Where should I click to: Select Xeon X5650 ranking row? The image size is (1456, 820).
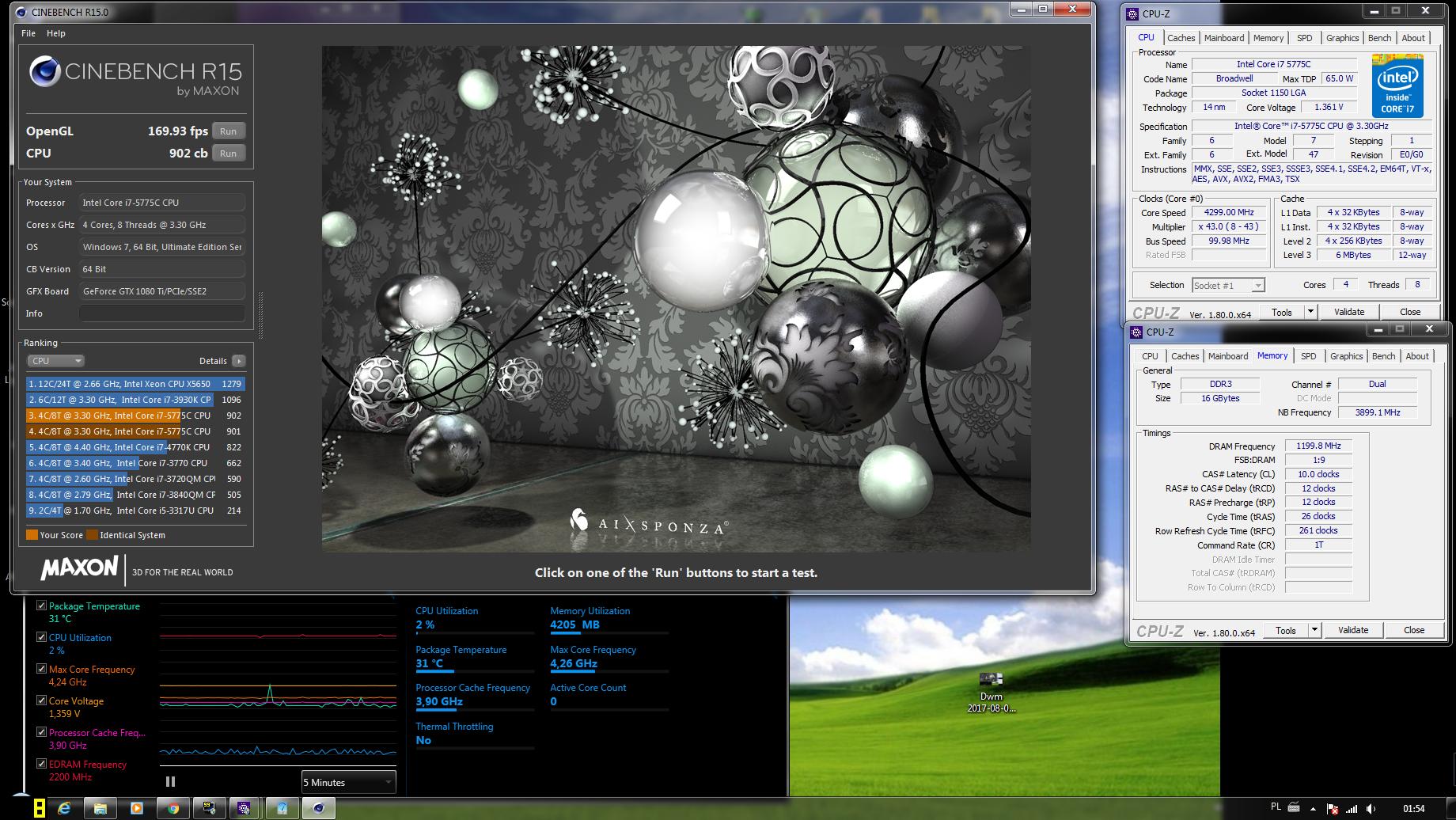pos(135,384)
